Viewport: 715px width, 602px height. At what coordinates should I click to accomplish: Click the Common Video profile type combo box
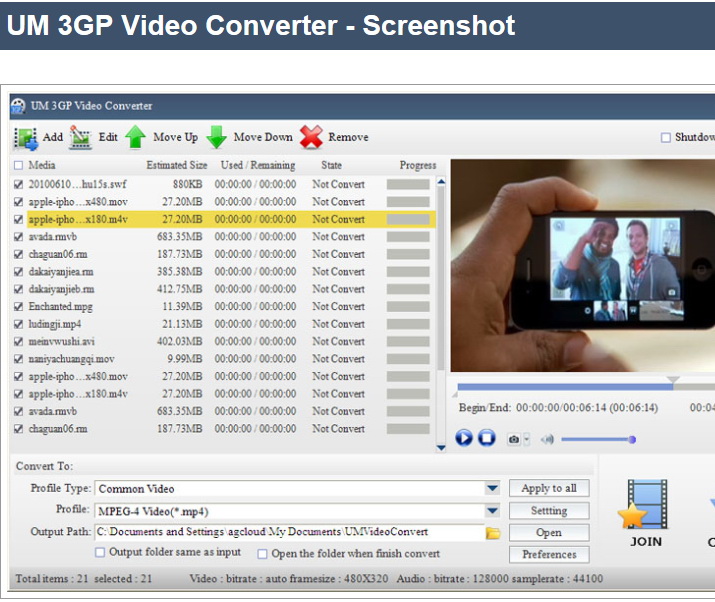[297, 488]
